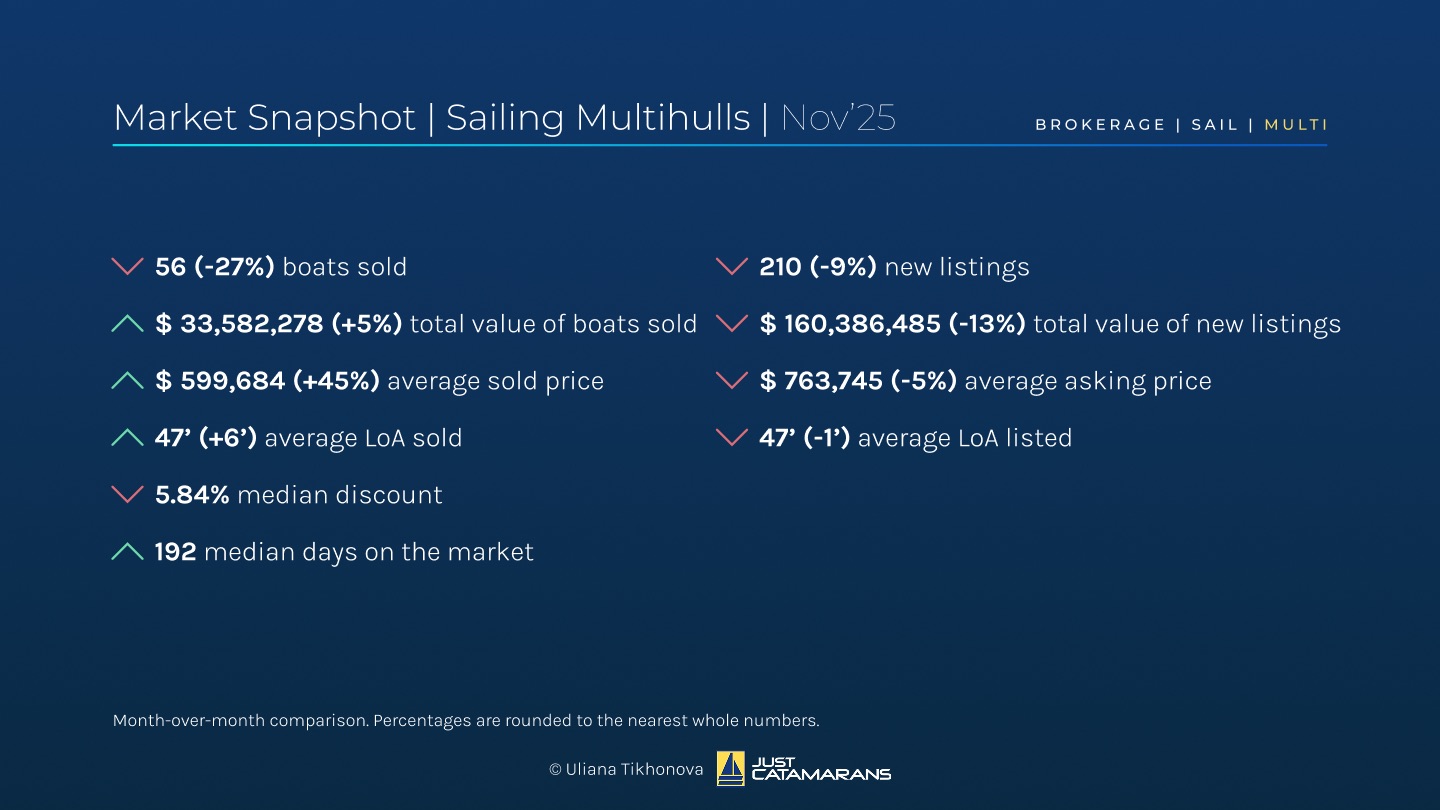1440x810 pixels.
Task: Click the down arrow beside average LoA listed
Action: (732, 438)
